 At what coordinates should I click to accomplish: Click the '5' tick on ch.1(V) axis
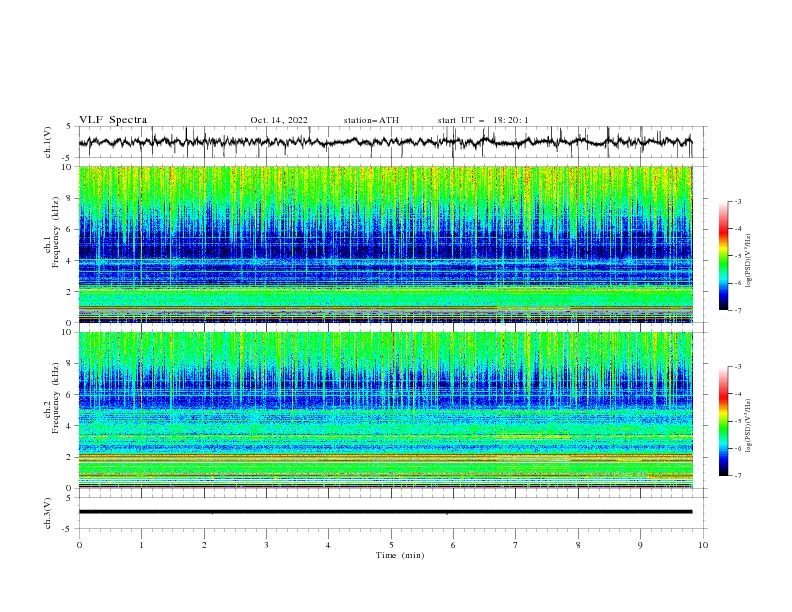coord(70,126)
